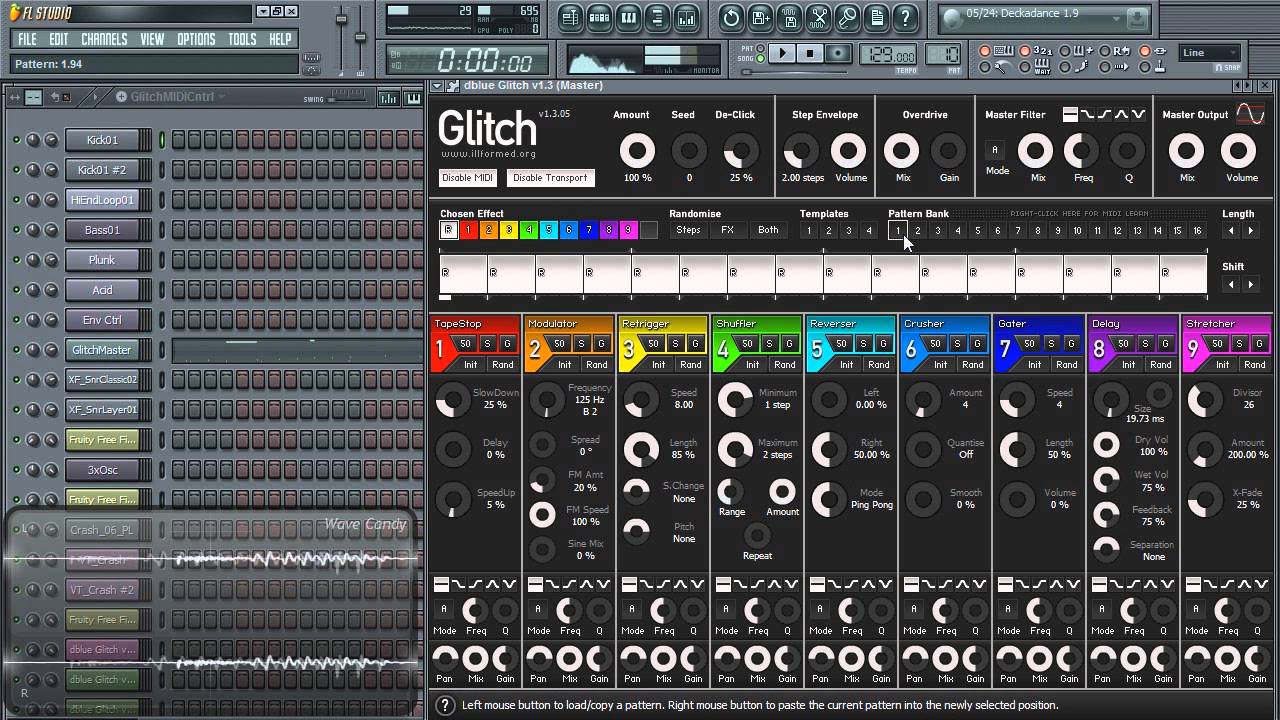Open the Kick01 channel button
Screen dimensions: 1280x720
click(x=102, y=140)
